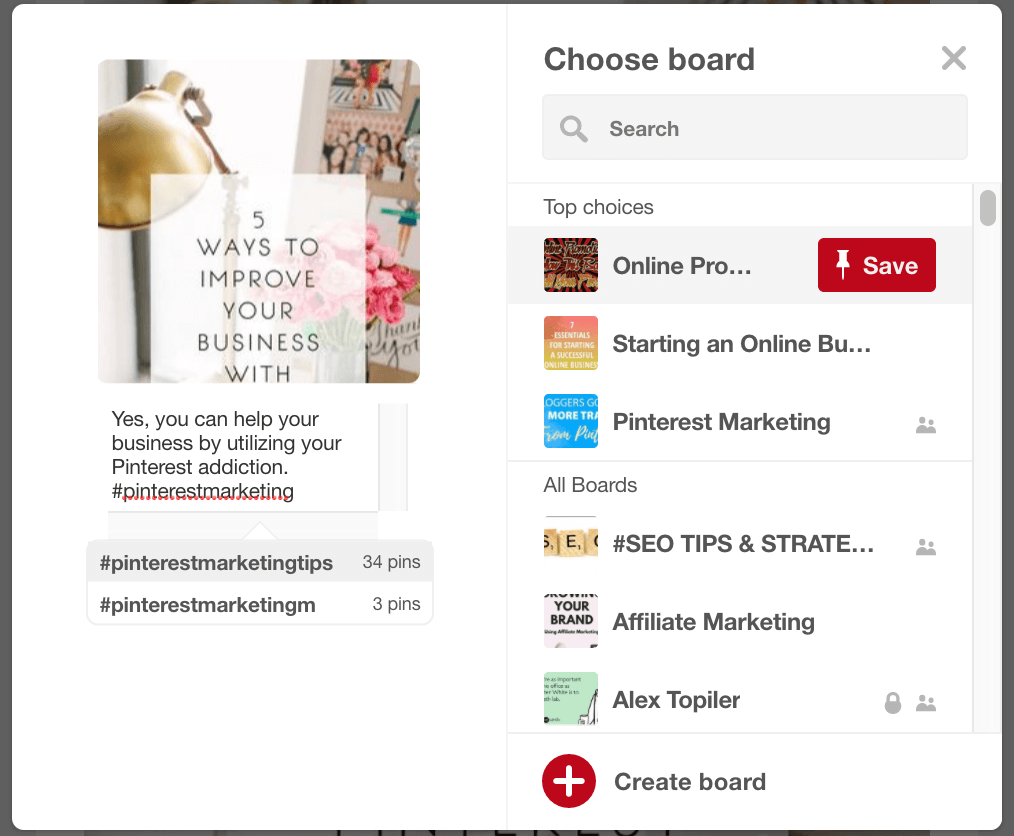
Task: Click the red plus Create board icon
Action: [x=569, y=781]
